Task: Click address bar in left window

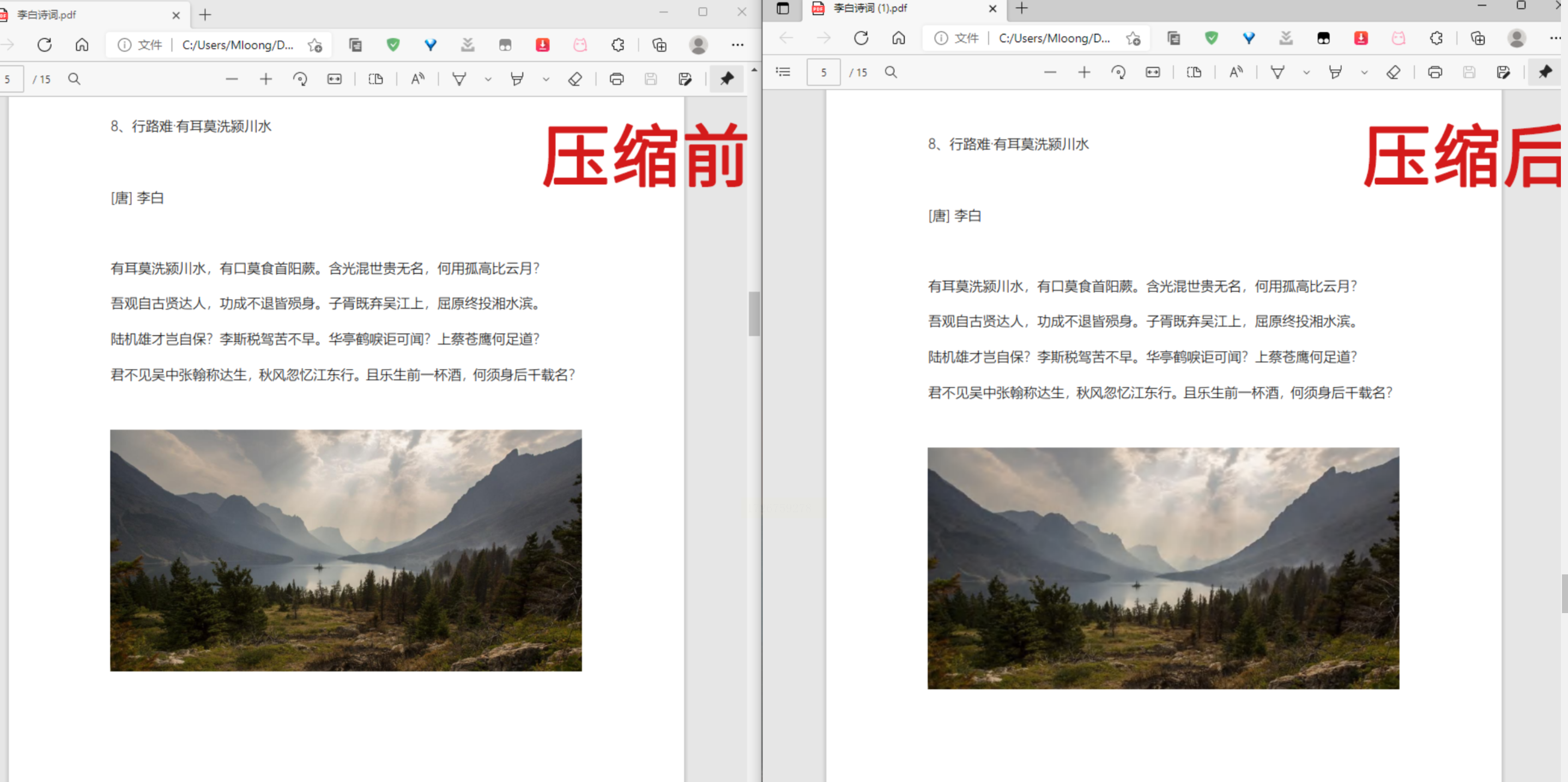Action: click(x=220, y=45)
